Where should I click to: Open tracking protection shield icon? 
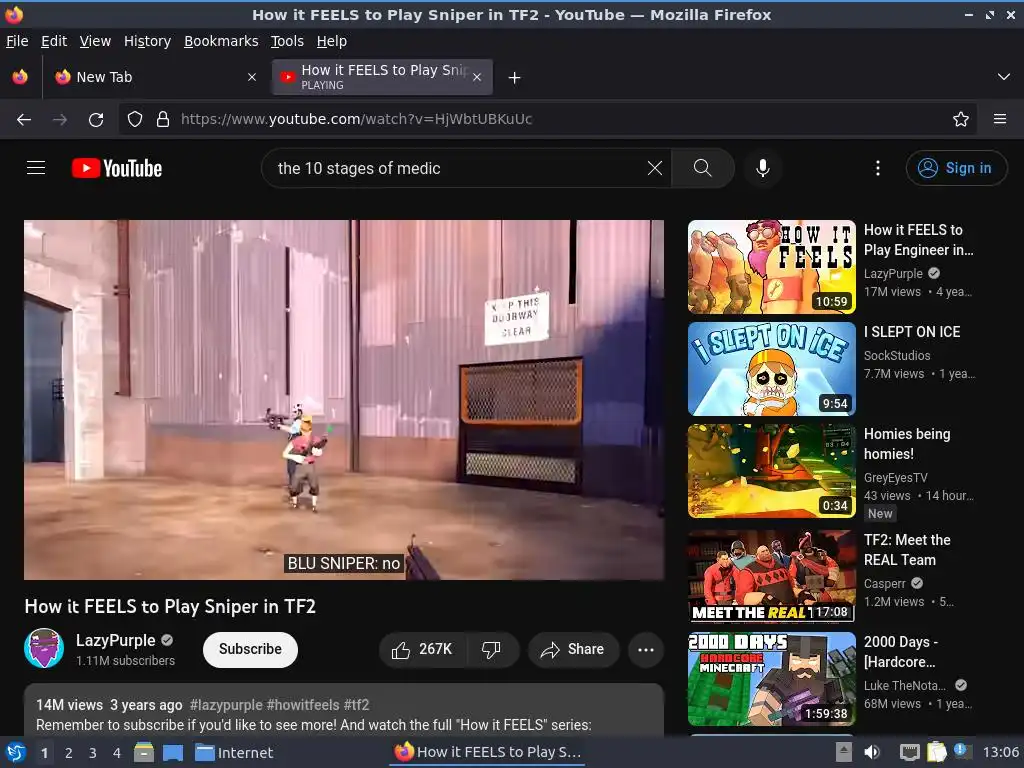click(x=135, y=120)
